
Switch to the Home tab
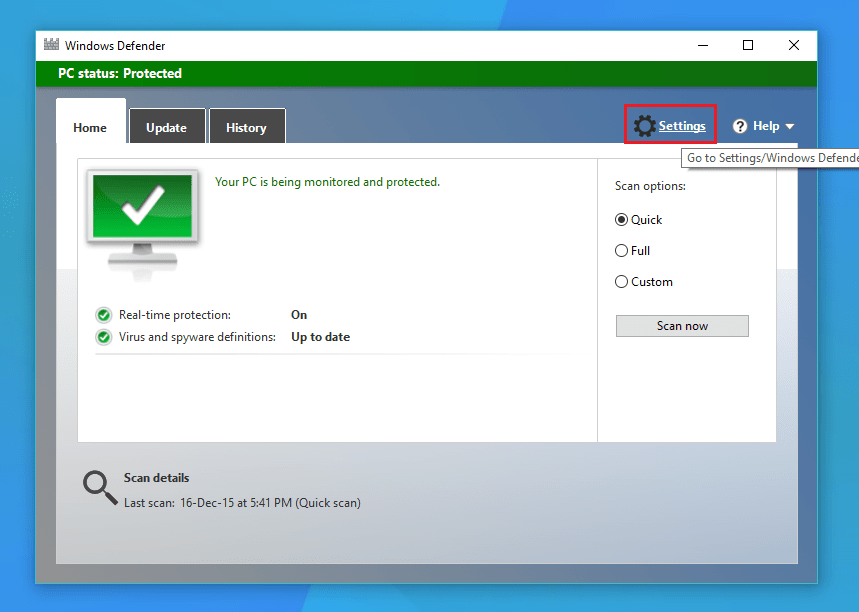pos(90,122)
